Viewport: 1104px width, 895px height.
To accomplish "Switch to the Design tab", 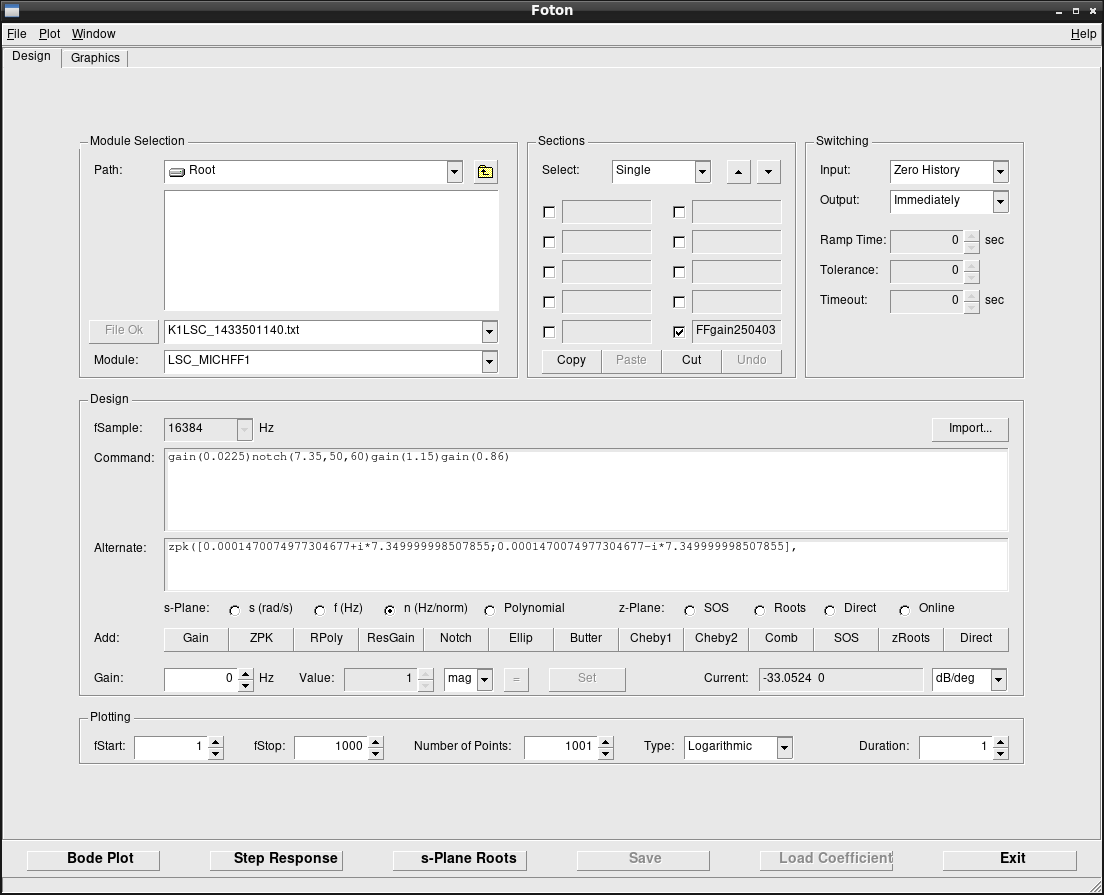I will 31,56.
